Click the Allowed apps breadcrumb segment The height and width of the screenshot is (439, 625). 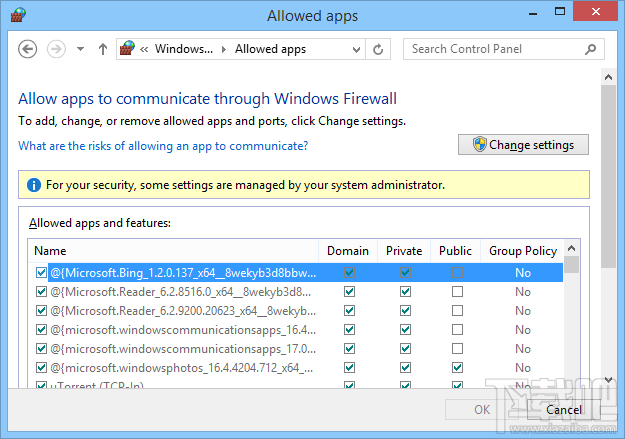270,49
